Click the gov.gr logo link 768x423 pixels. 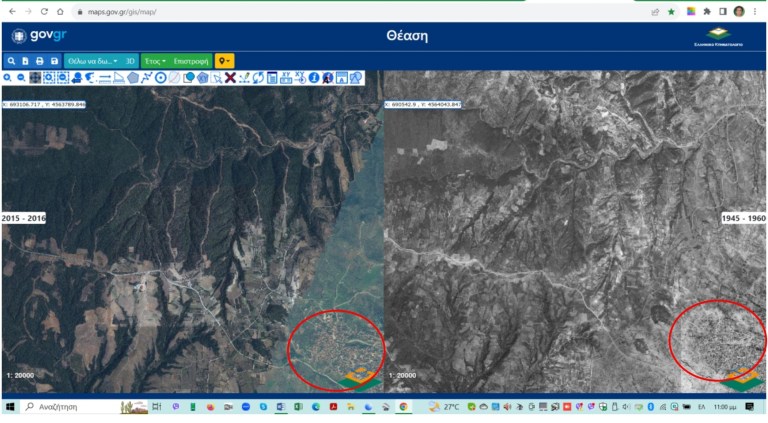pyautogui.click(x=38, y=36)
